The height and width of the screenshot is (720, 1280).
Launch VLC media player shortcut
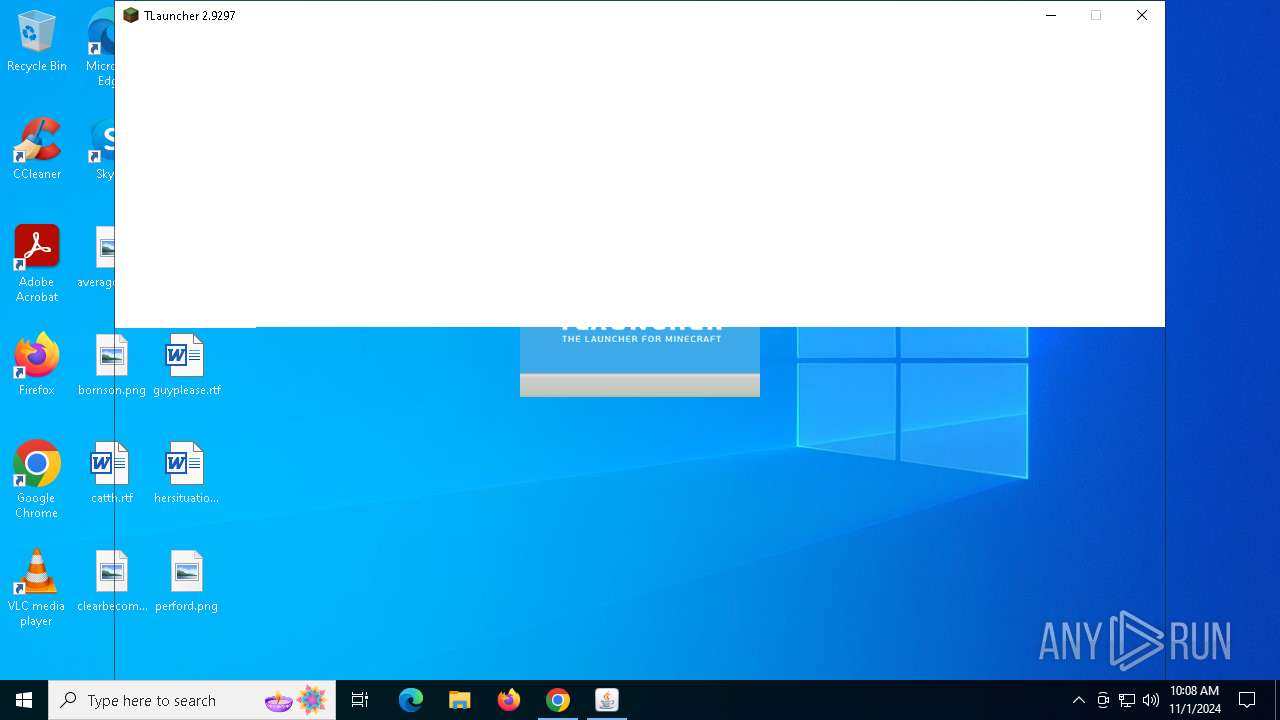click(x=37, y=588)
